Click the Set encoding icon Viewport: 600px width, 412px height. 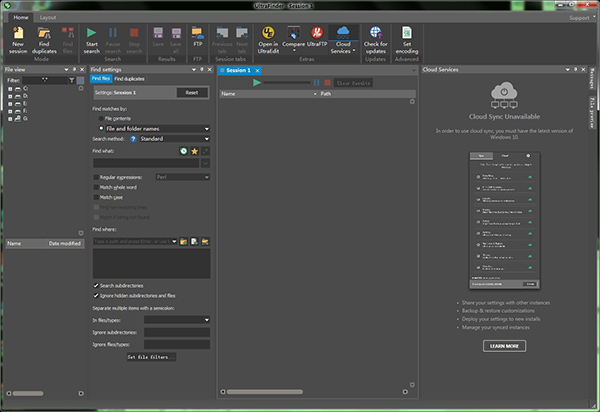pyautogui.click(x=407, y=33)
